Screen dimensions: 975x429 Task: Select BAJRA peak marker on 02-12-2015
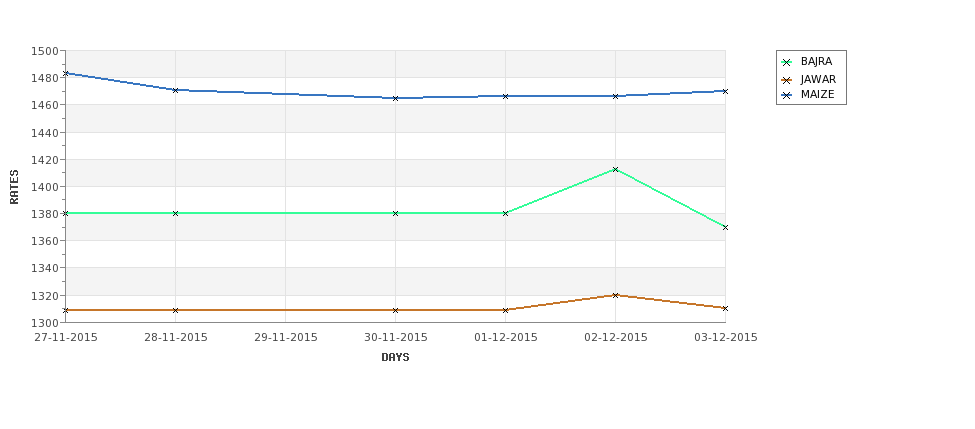point(616,169)
